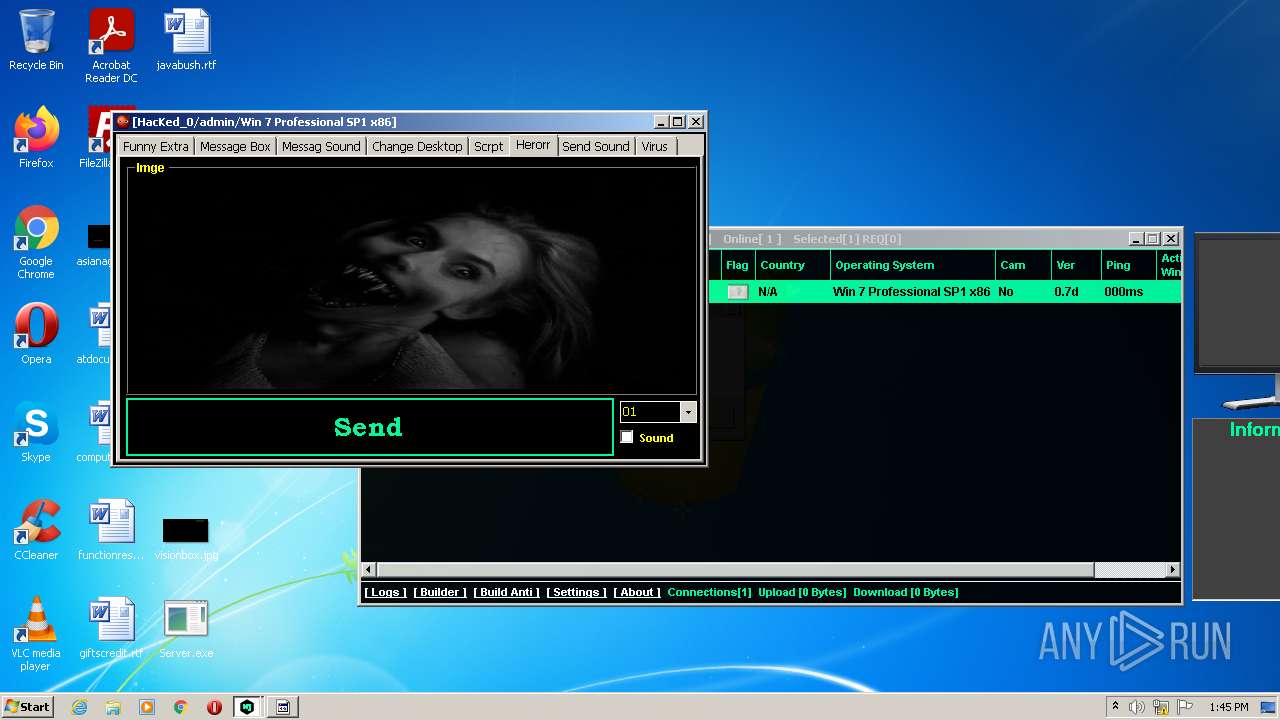
Task: Open Build Anti option
Action: (x=507, y=592)
